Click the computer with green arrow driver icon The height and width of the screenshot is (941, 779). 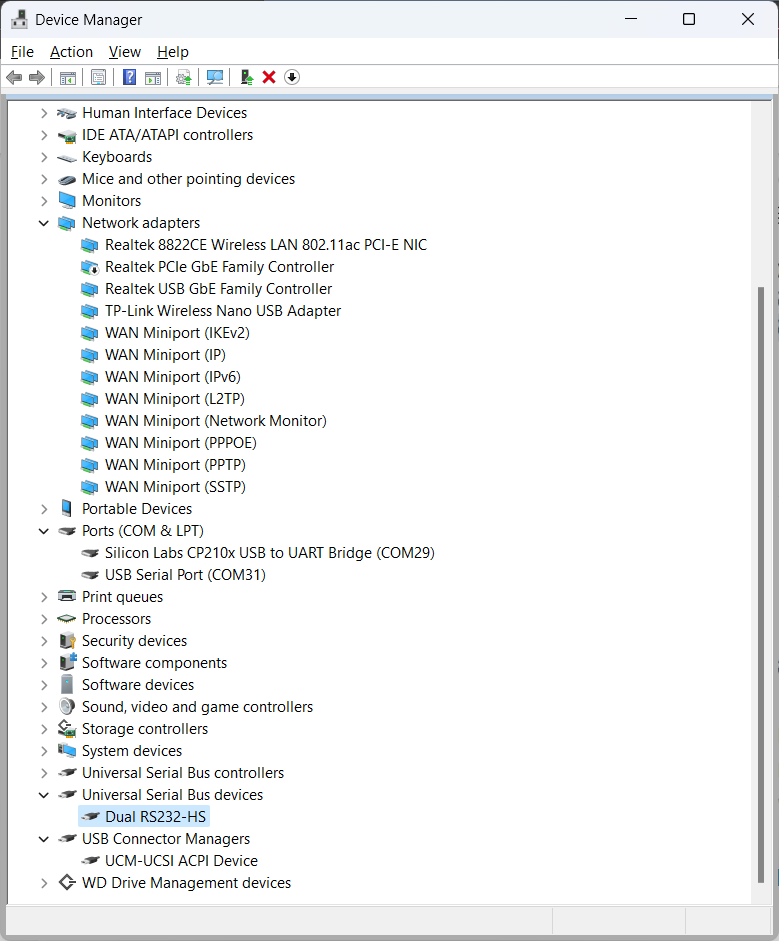[x=246, y=77]
